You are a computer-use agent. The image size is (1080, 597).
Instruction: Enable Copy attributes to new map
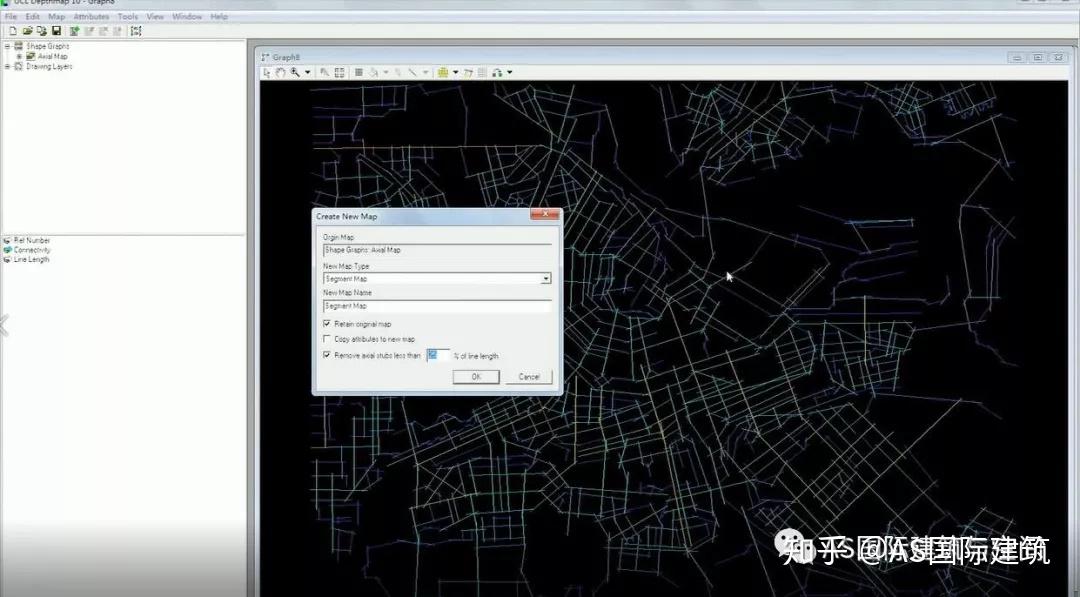coord(326,338)
